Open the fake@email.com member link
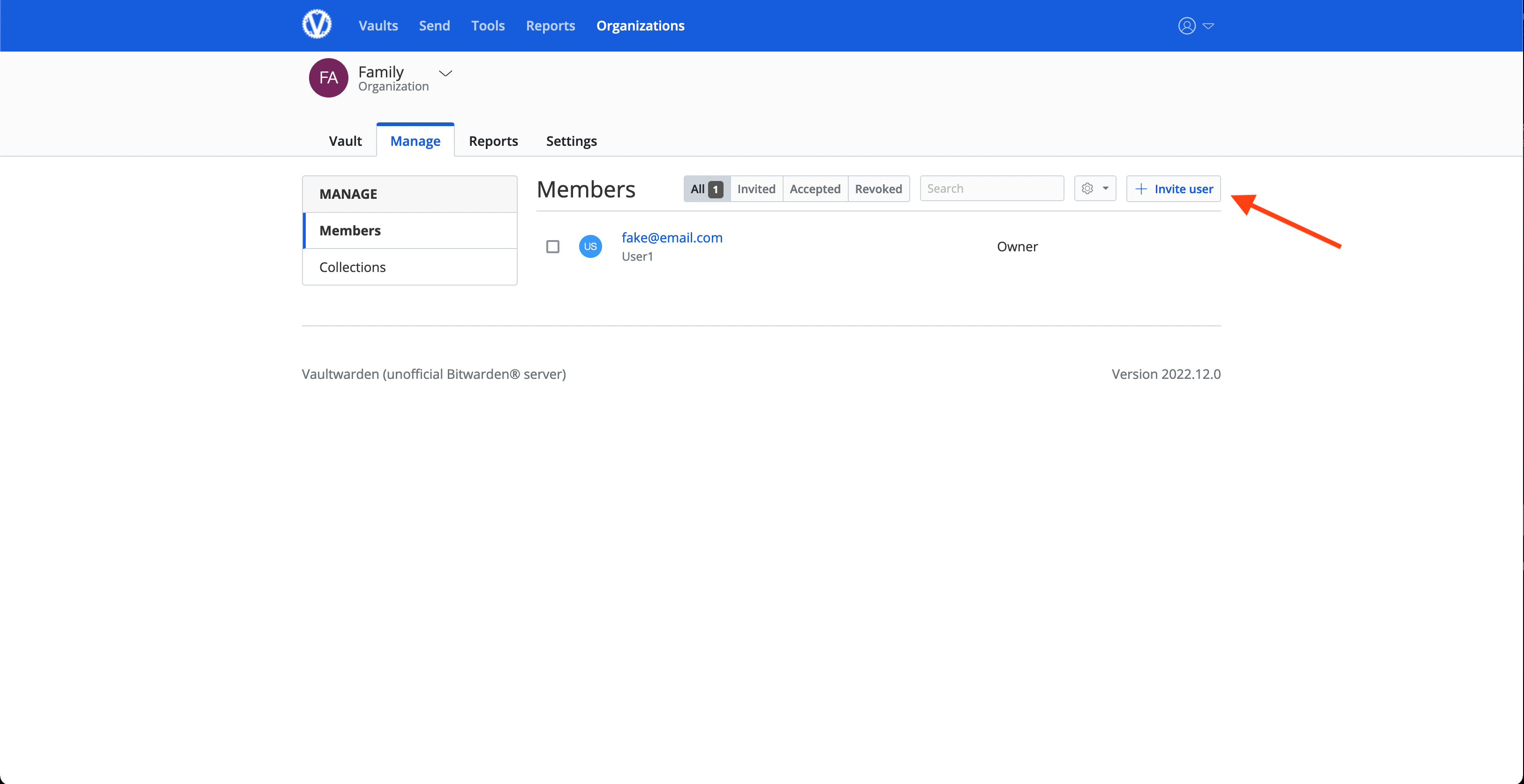The height and width of the screenshot is (784, 1524). tap(671, 237)
